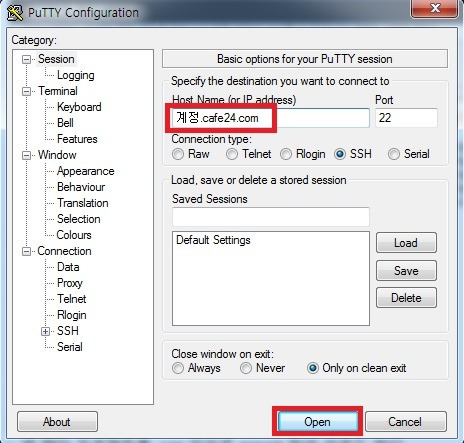
Task: Collapse the Window tree node
Action: coord(26,155)
